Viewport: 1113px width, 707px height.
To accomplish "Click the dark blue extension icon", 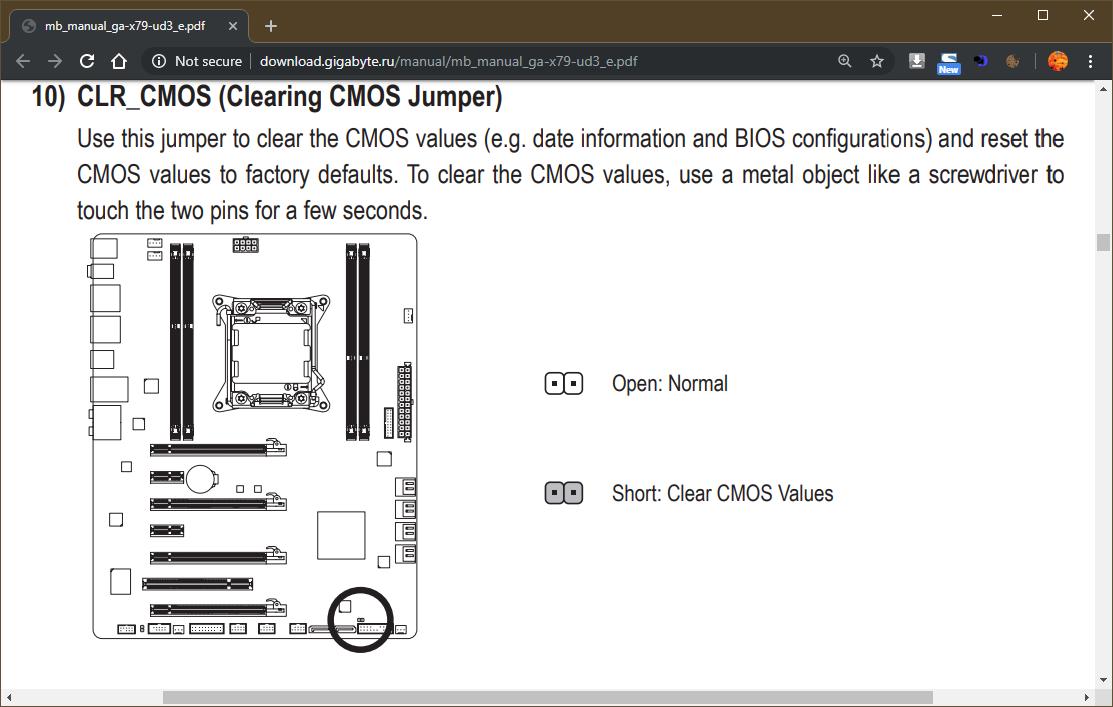I will click(x=980, y=61).
